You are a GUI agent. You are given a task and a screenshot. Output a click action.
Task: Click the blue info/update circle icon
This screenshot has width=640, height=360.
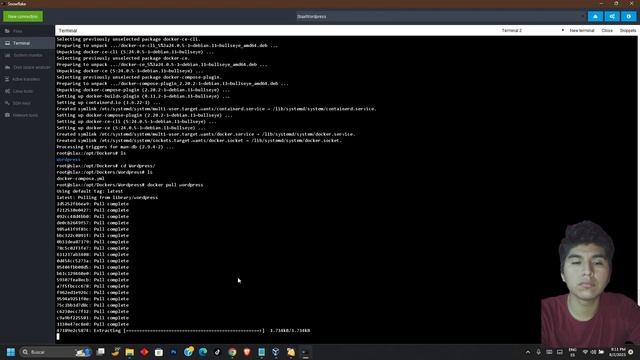coord(629,16)
